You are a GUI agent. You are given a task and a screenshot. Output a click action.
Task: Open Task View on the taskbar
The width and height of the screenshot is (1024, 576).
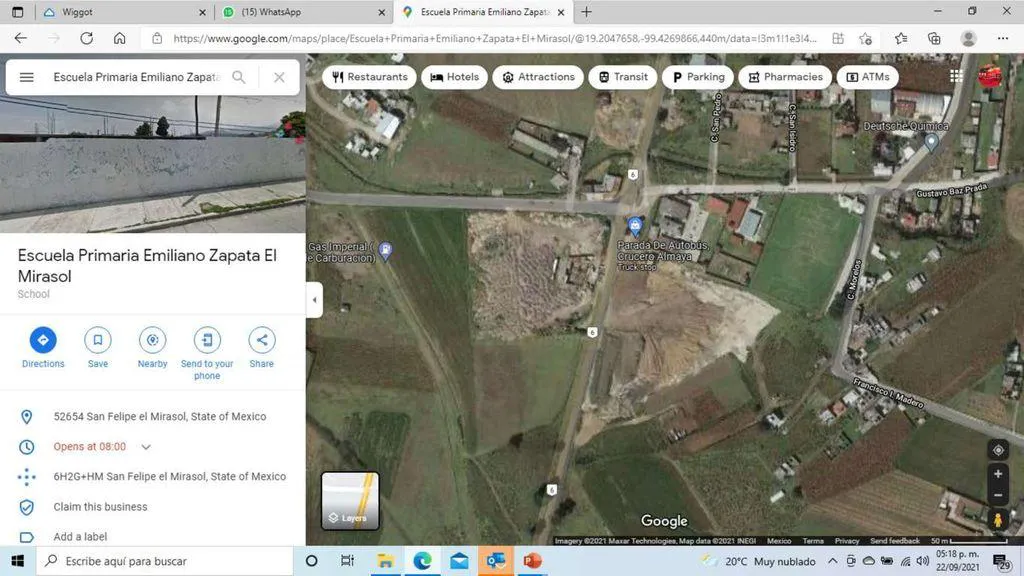click(347, 561)
